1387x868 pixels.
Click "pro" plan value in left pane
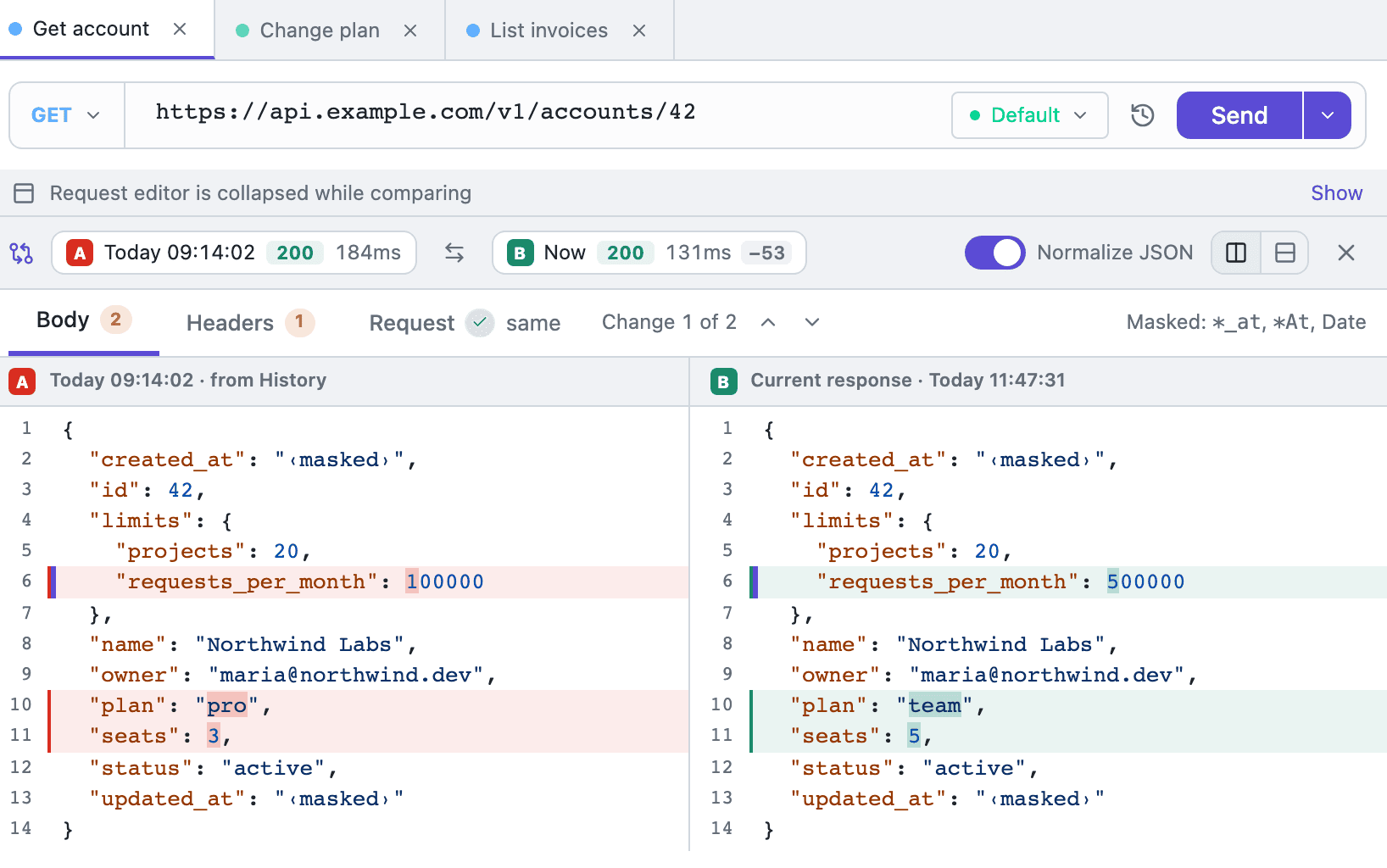coord(227,705)
